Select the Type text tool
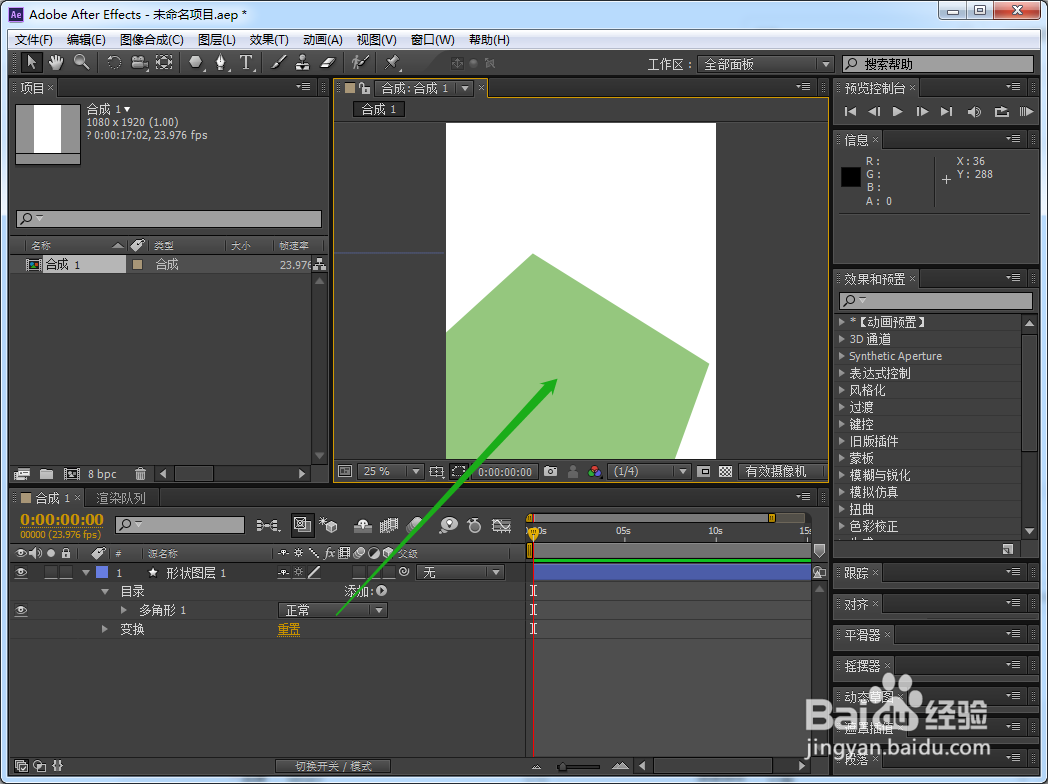The height and width of the screenshot is (784, 1048). coord(247,63)
